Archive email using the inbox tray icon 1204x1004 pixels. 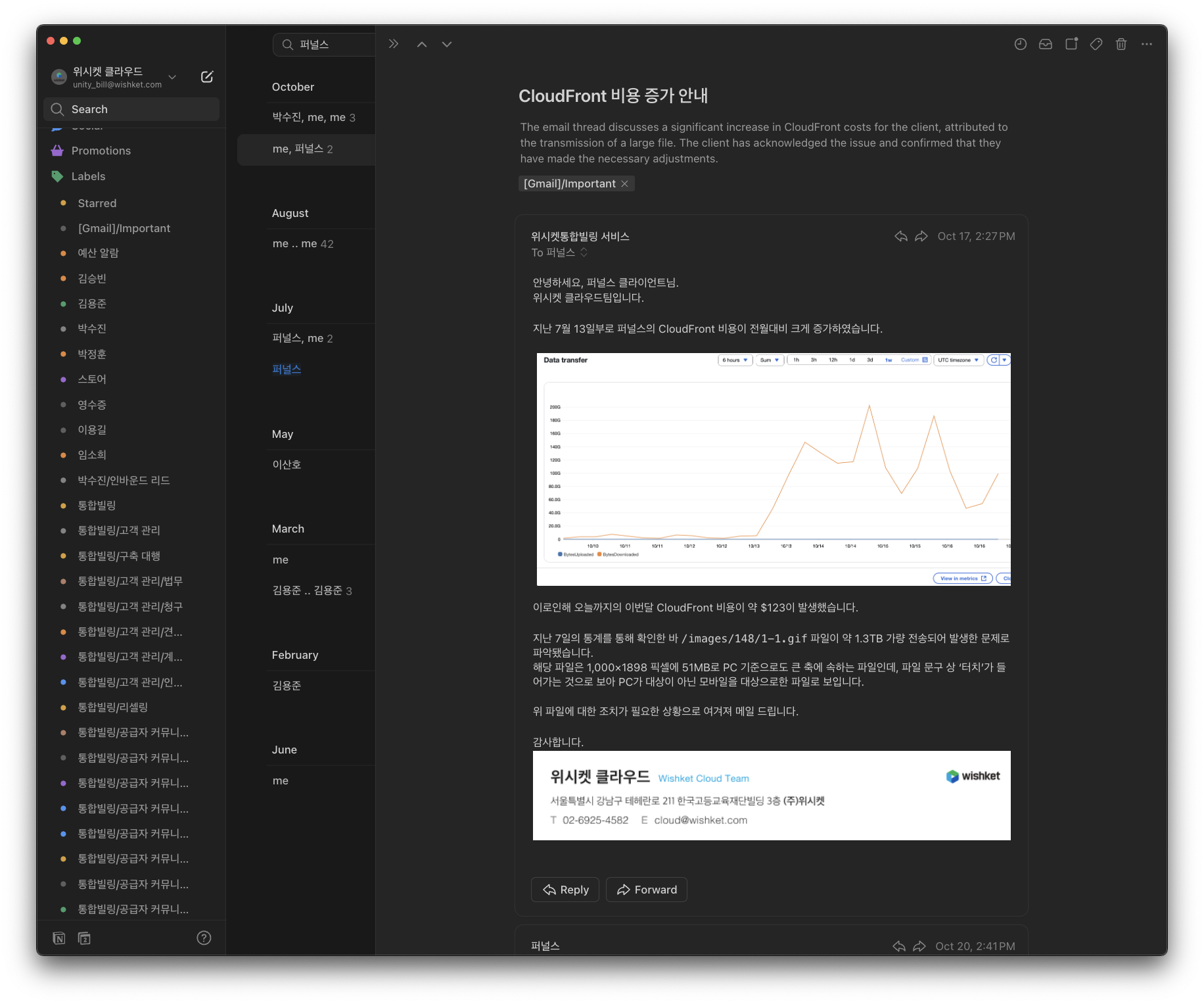pyautogui.click(x=1045, y=44)
